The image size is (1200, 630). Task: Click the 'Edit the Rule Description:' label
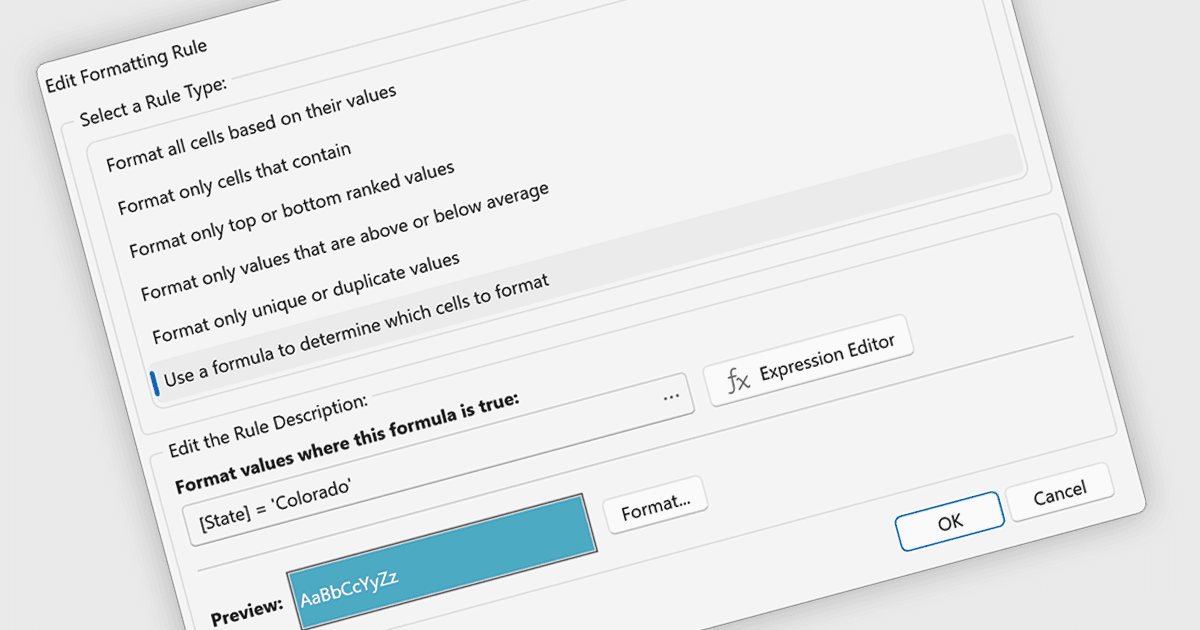click(x=268, y=425)
